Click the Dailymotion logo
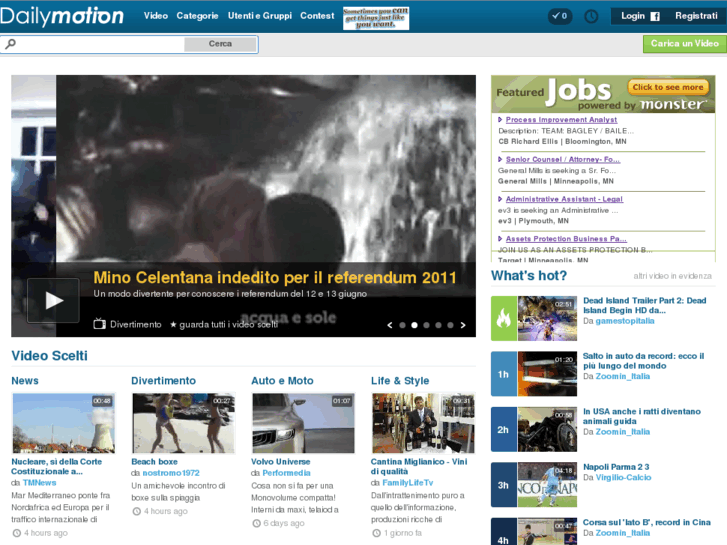 click(62, 16)
